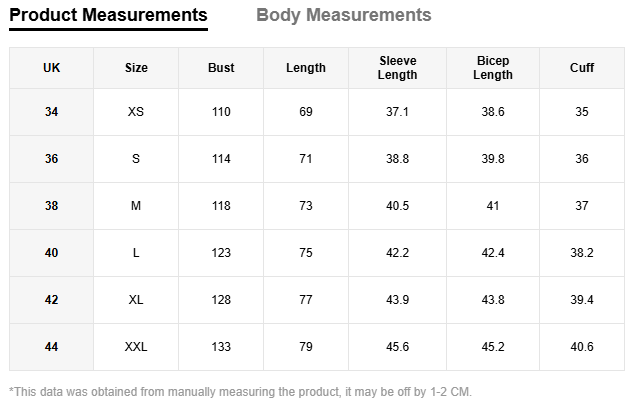Switch to the Body Measurements tab
The width and height of the screenshot is (634, 405).
[x=343, y=15]
